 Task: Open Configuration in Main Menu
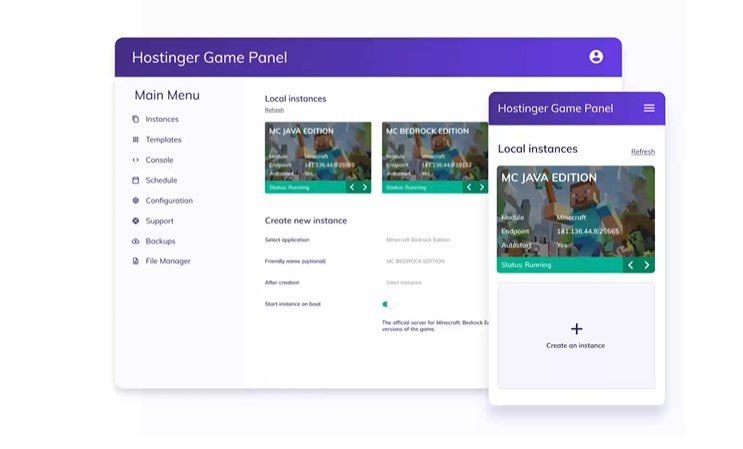(169, 200)
